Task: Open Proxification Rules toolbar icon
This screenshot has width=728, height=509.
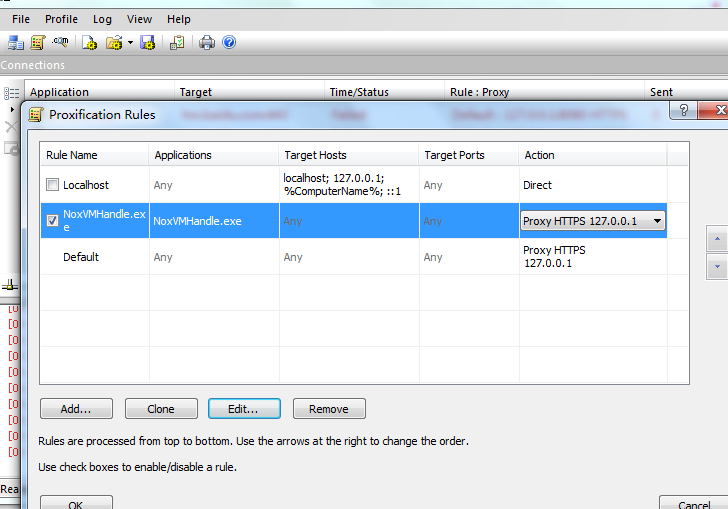Action: [38, 43]
